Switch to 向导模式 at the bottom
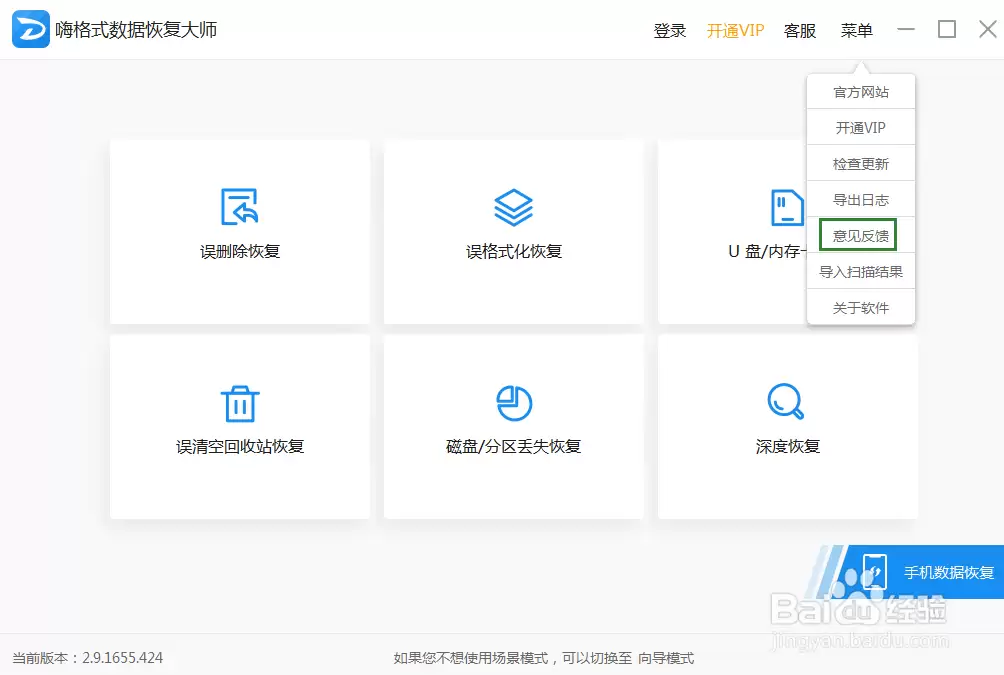 (666, 658)
